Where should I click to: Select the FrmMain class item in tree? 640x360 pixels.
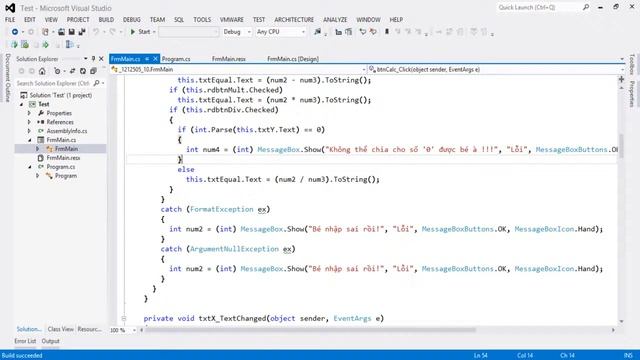click(x=66, y=149)
